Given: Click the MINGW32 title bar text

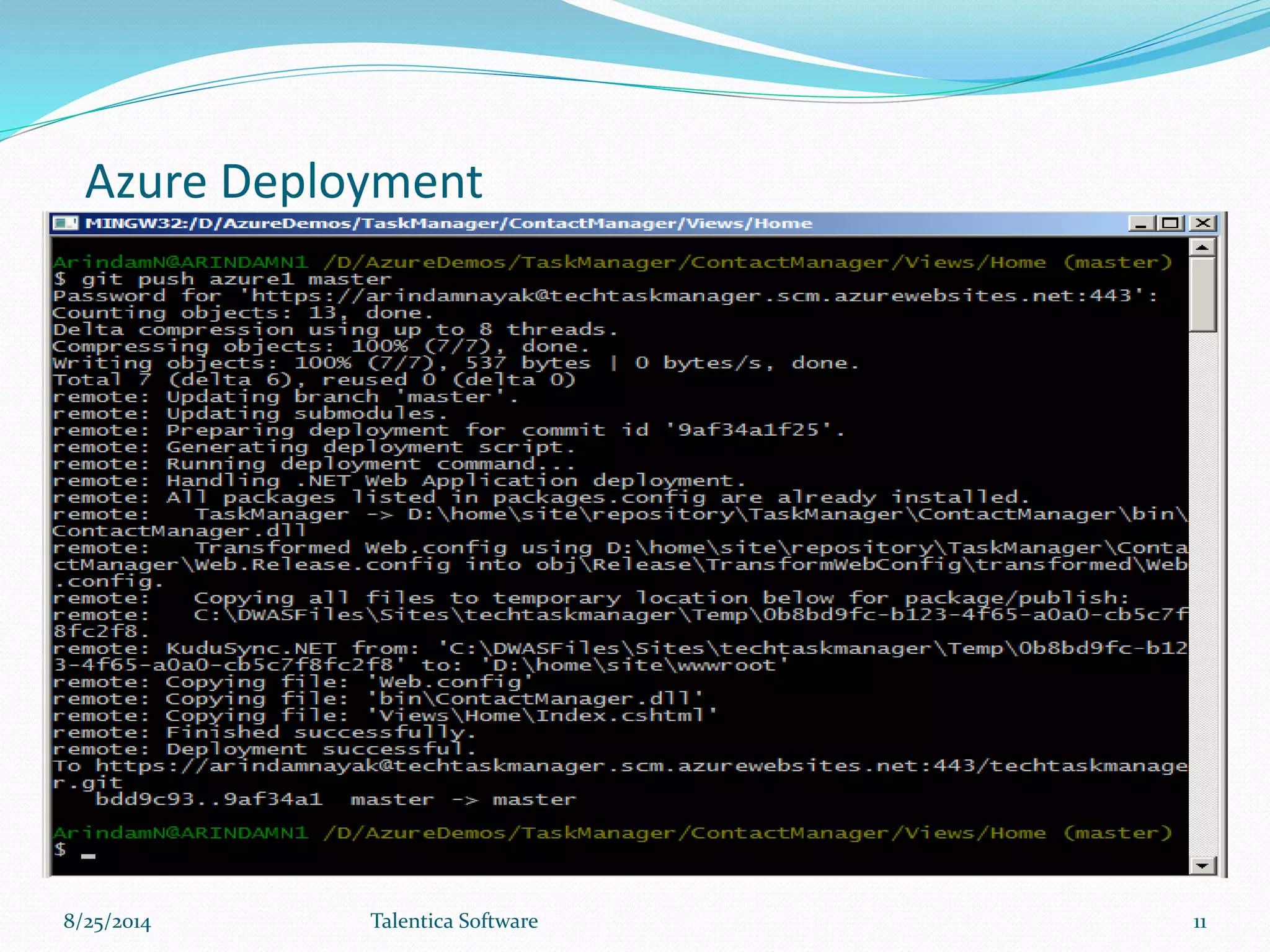Looking at the screenshot, I should (448, 223).
